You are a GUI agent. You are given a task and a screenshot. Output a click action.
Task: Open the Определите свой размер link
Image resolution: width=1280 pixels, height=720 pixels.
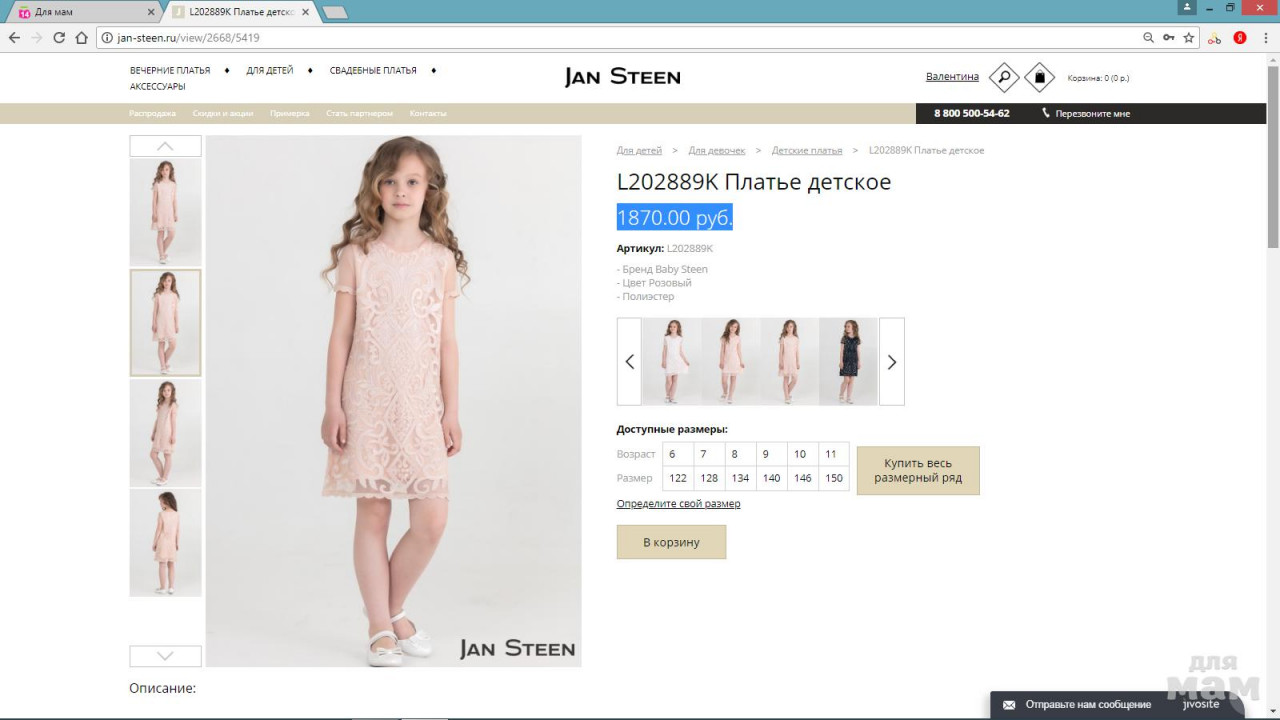coord(678,504)
